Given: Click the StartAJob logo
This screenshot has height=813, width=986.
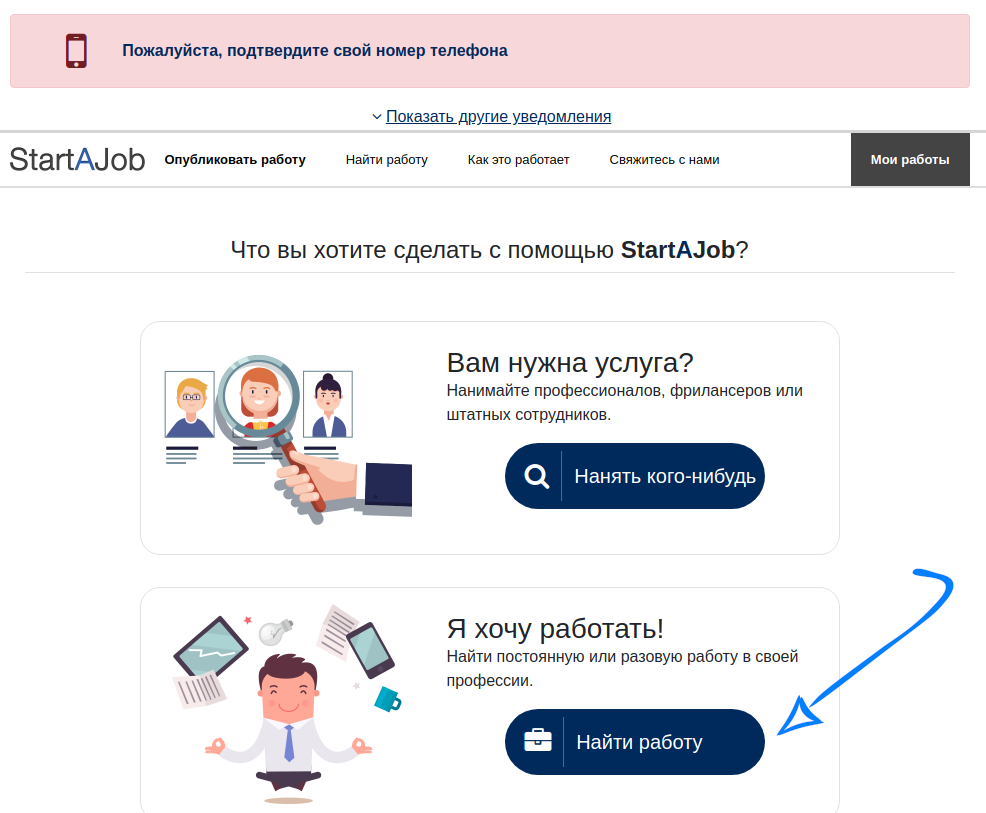Looking at the screenshot, I should [x=77, y=159].
